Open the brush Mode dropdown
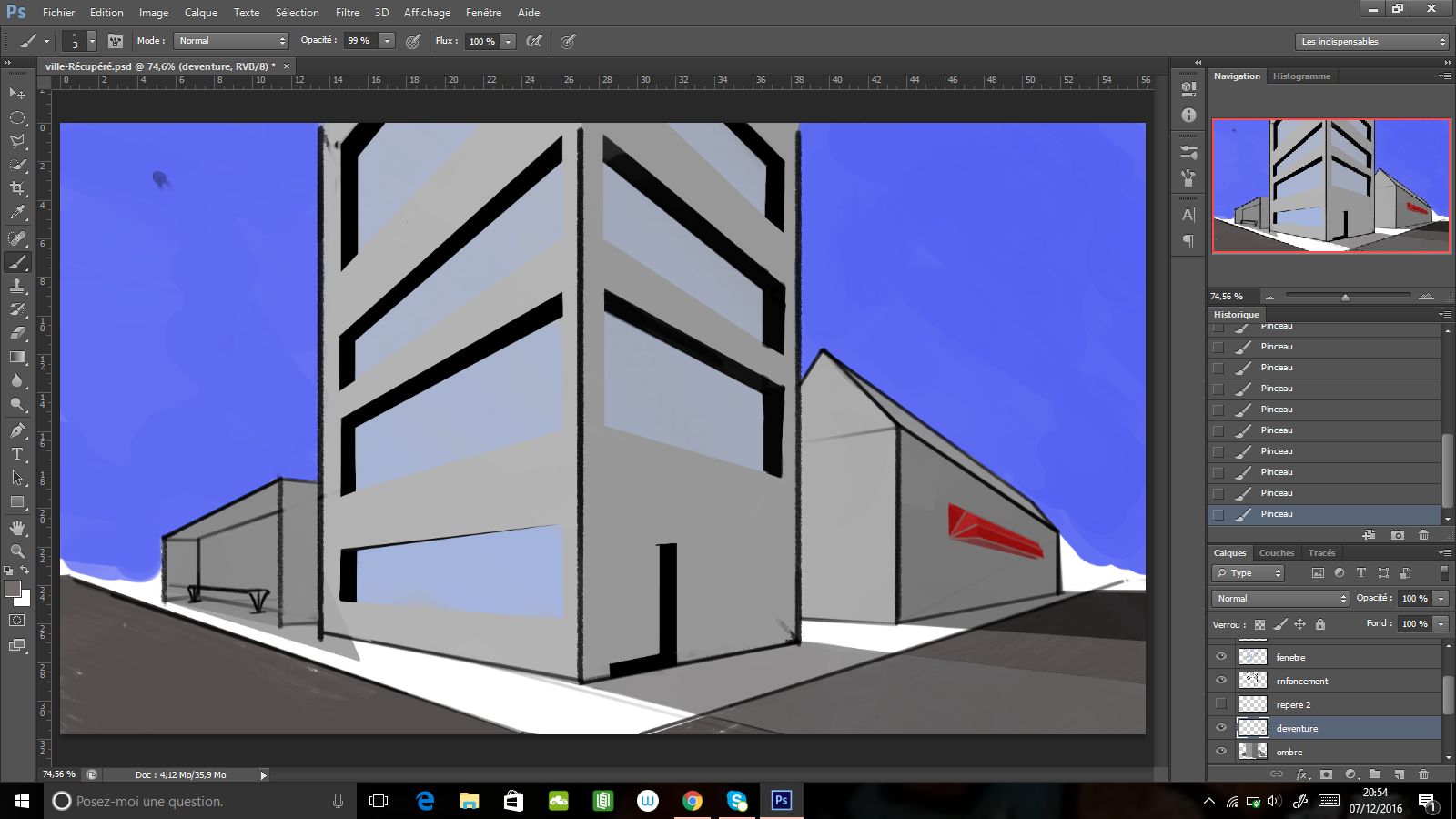1456x819 pixels. point(231,41)
